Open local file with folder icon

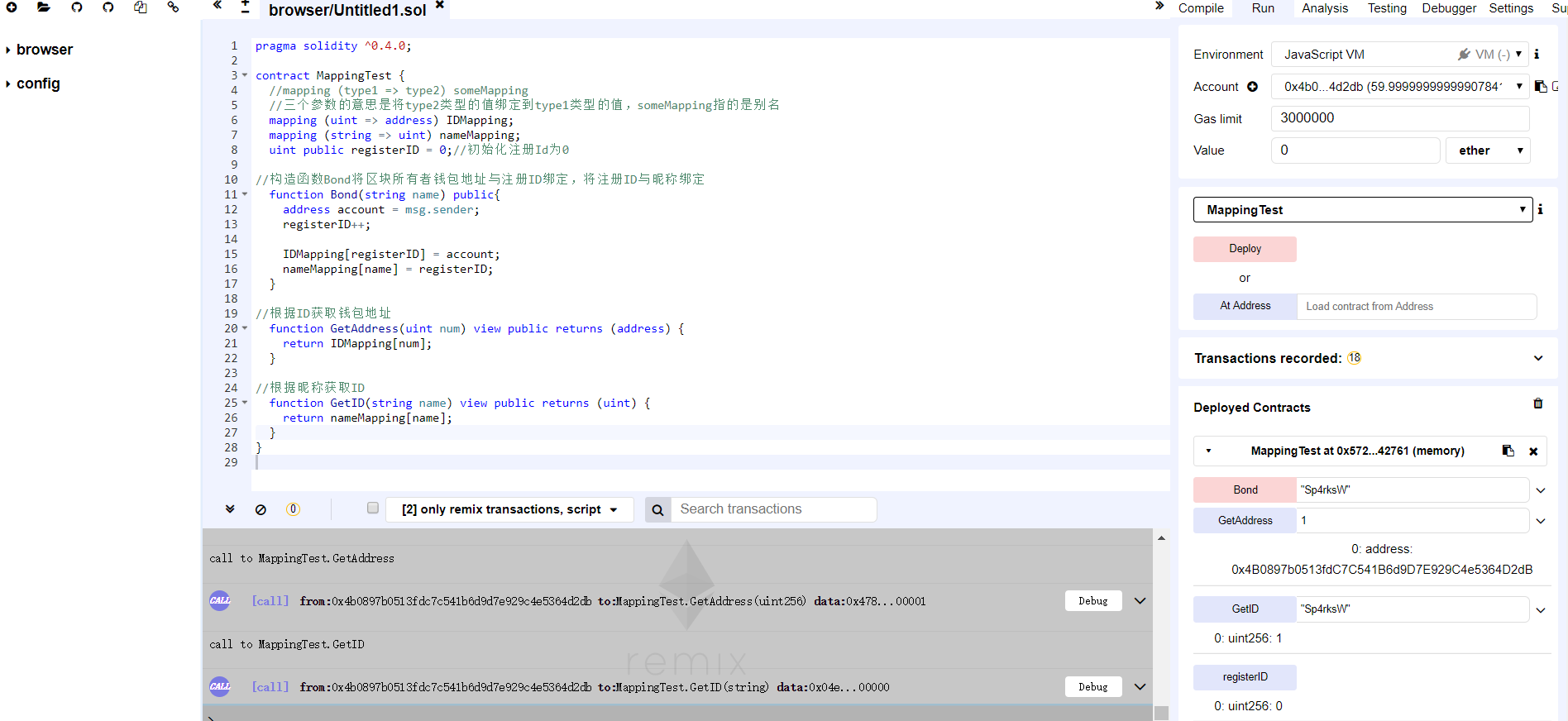click(44, 7)
